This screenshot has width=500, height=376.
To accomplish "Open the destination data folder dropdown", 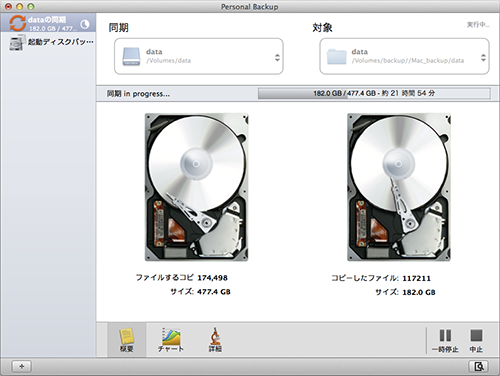I will tap(404, 56).
